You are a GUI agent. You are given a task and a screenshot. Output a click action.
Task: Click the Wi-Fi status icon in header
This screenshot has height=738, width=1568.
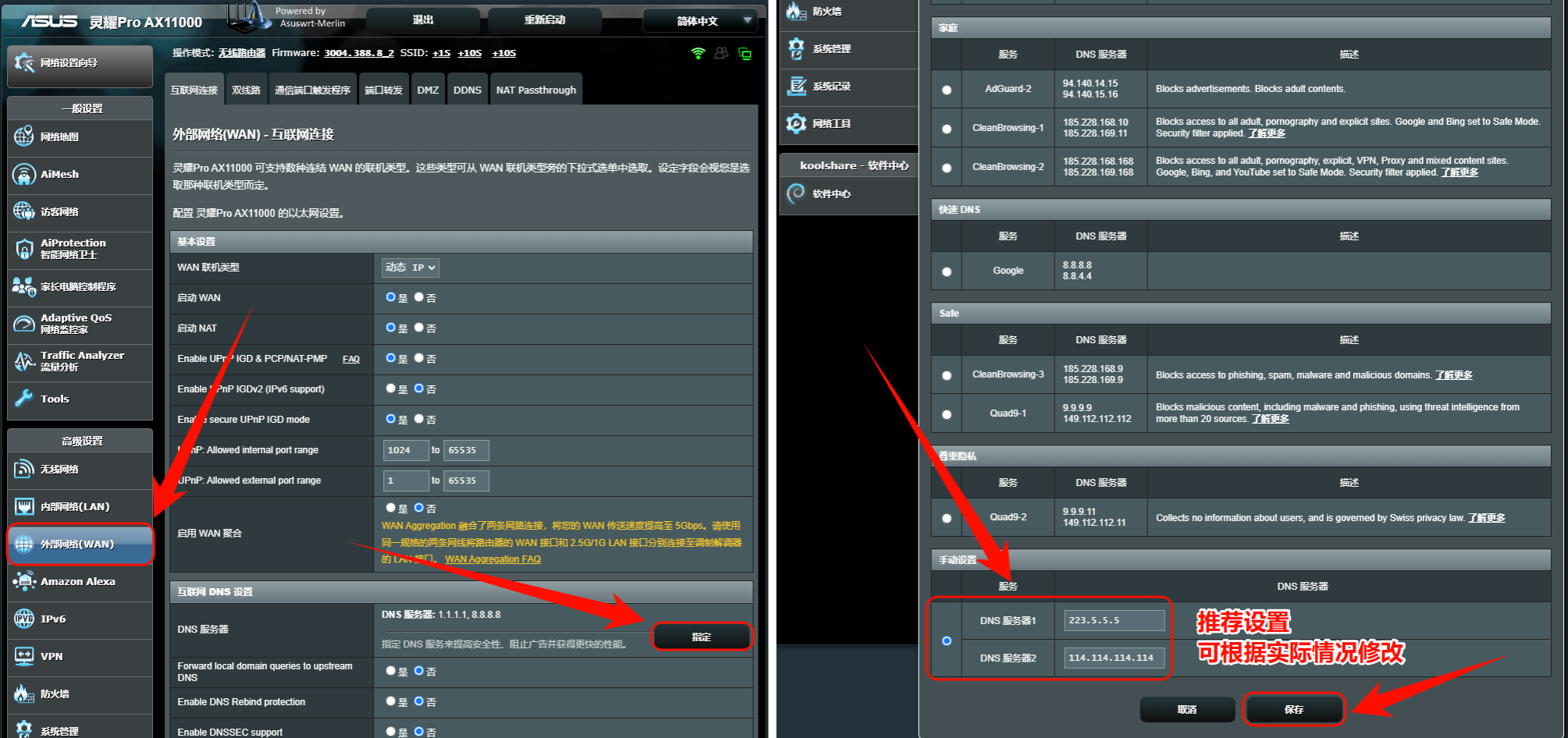click(699, 53)
